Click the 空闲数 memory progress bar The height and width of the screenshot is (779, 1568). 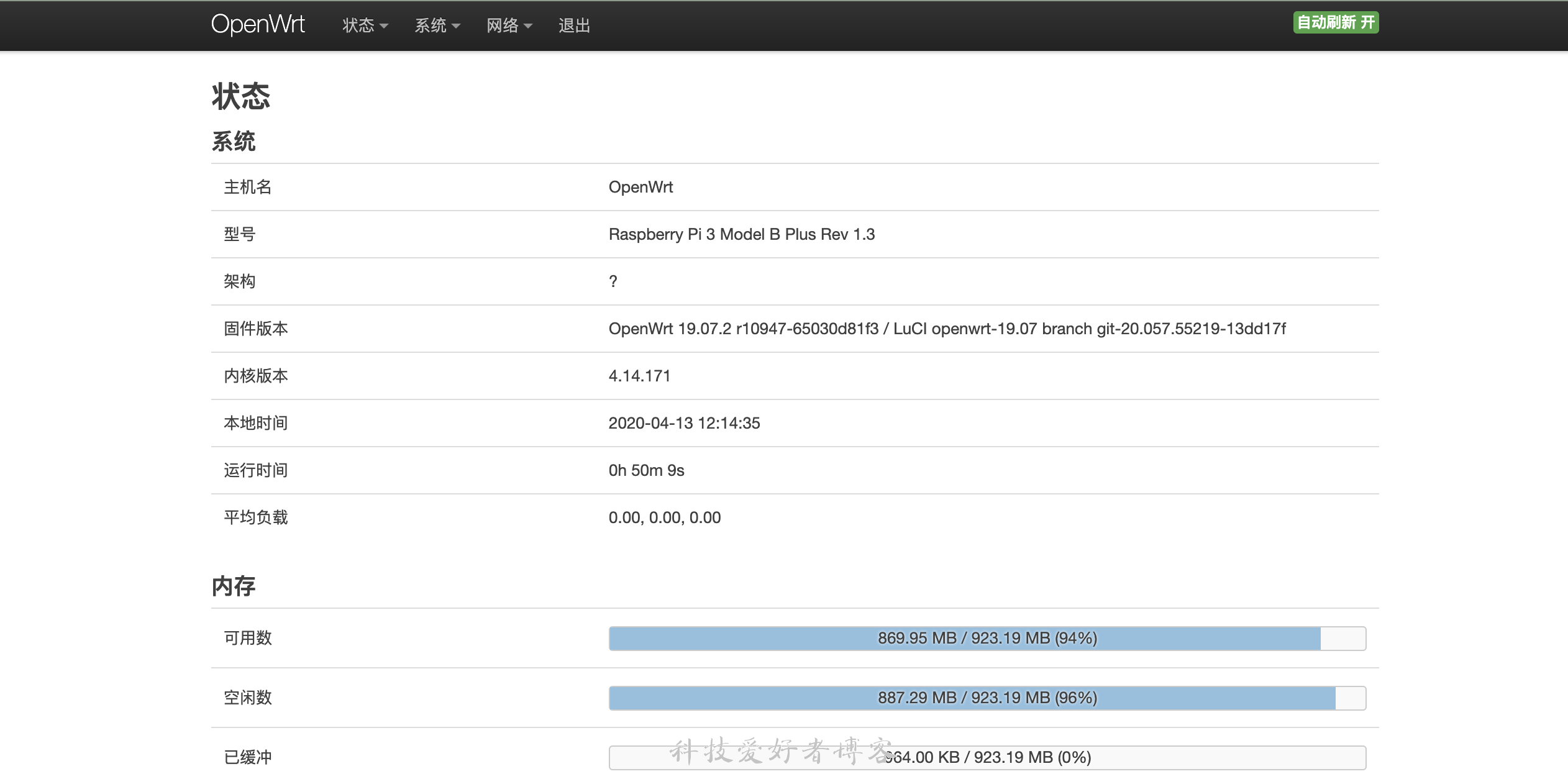click(x=987, y=698)
